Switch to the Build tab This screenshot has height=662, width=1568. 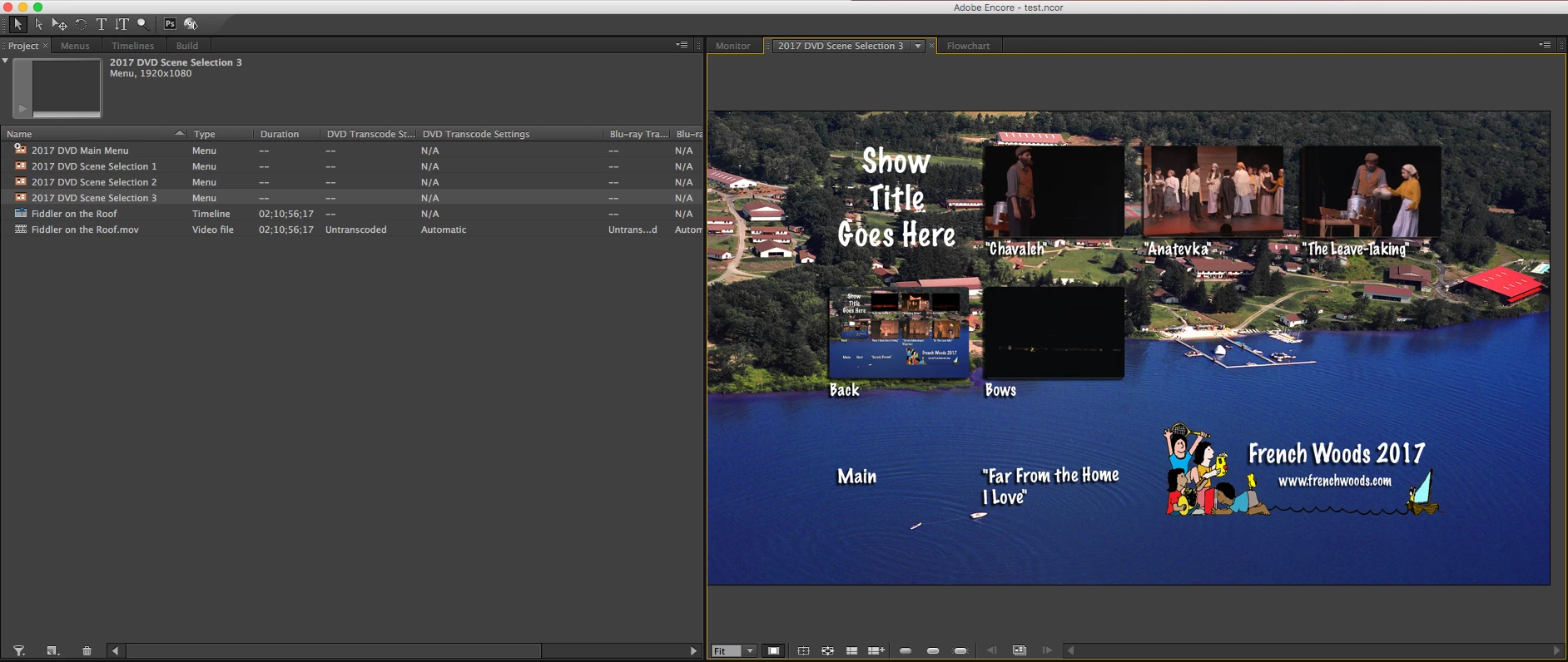(x=187, y=46)
